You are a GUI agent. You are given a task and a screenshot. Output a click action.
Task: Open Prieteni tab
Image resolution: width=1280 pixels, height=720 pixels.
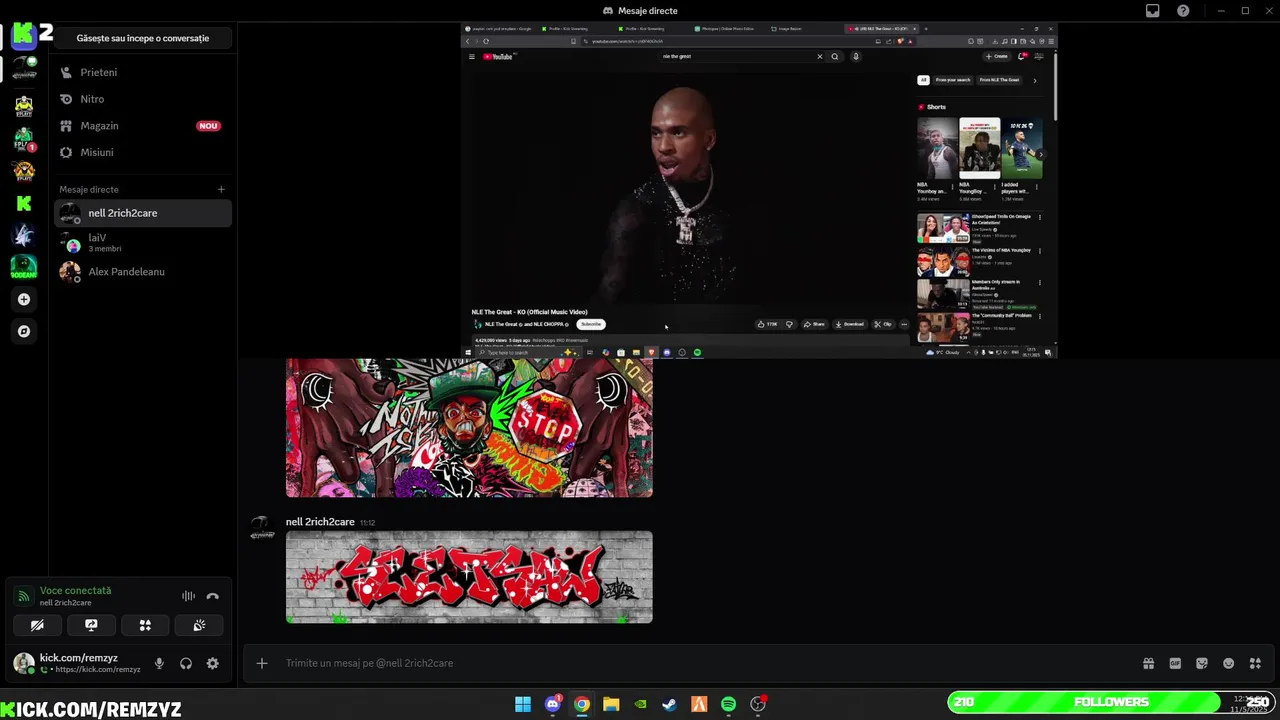(x=142, y=72)
